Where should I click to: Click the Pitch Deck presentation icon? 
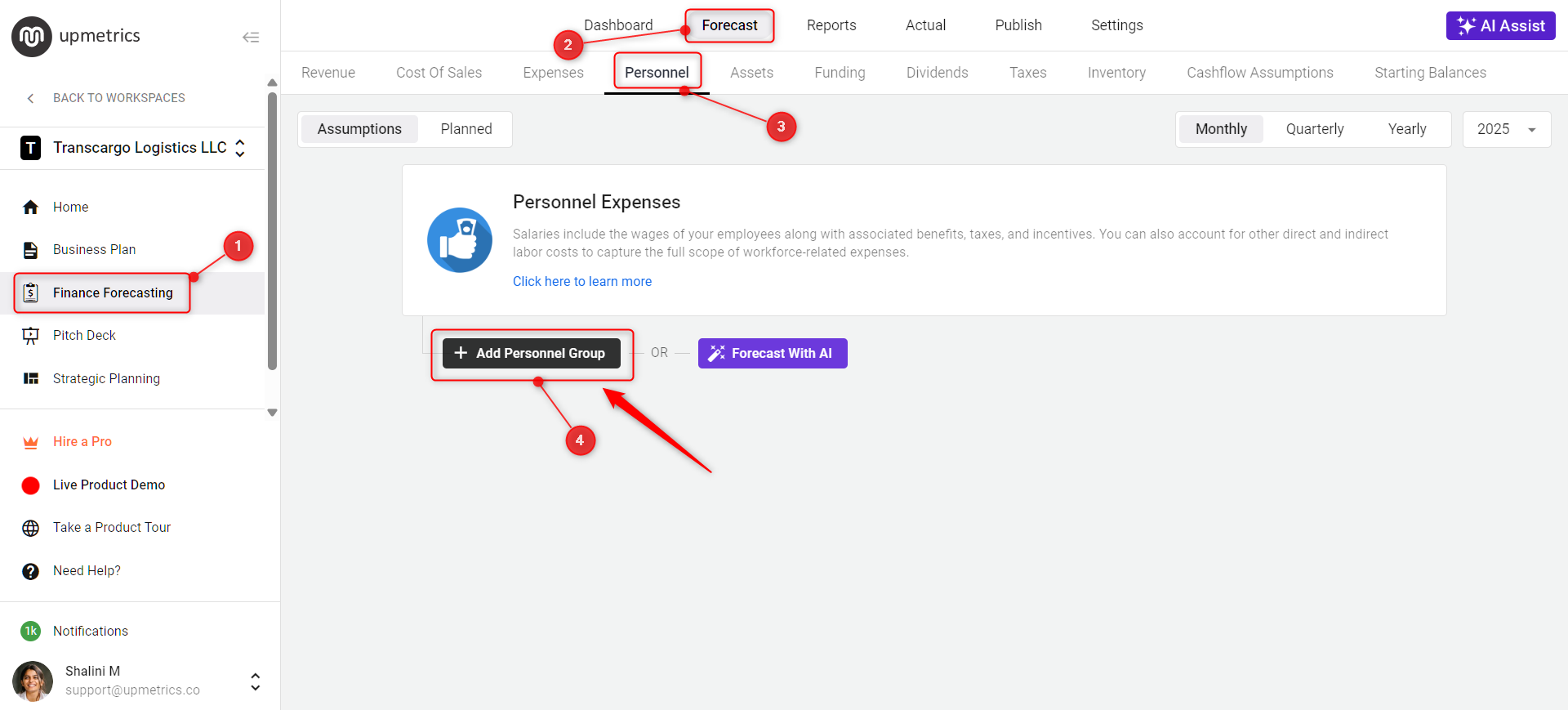pyautogui.click(x=30, y=336)
